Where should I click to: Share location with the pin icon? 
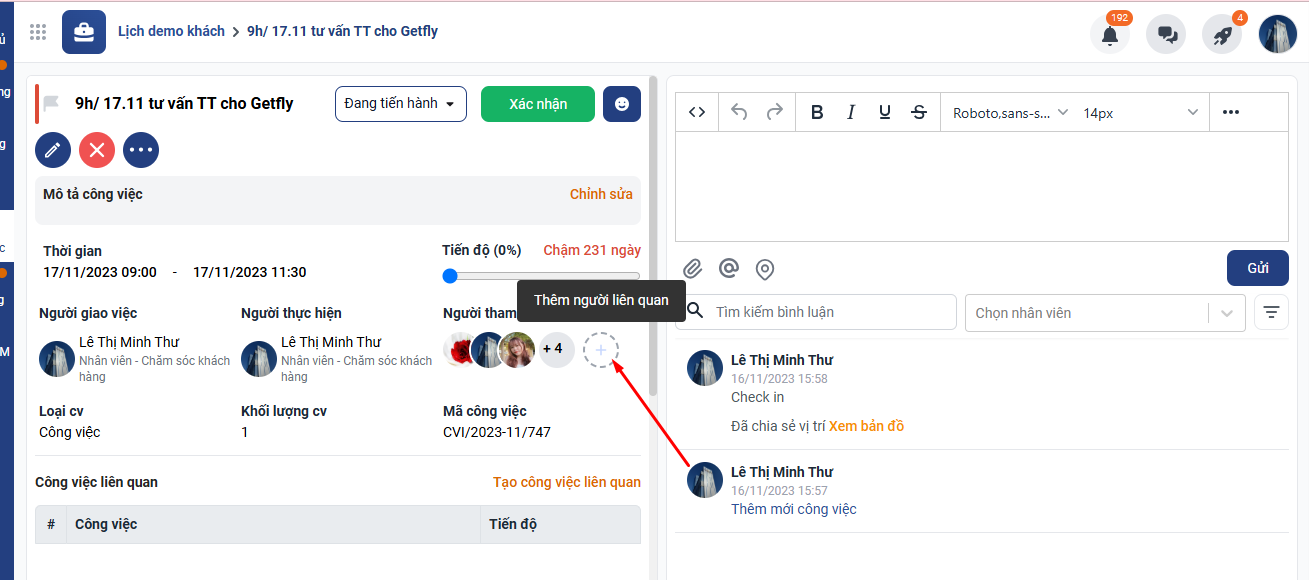tap(765, 269)
